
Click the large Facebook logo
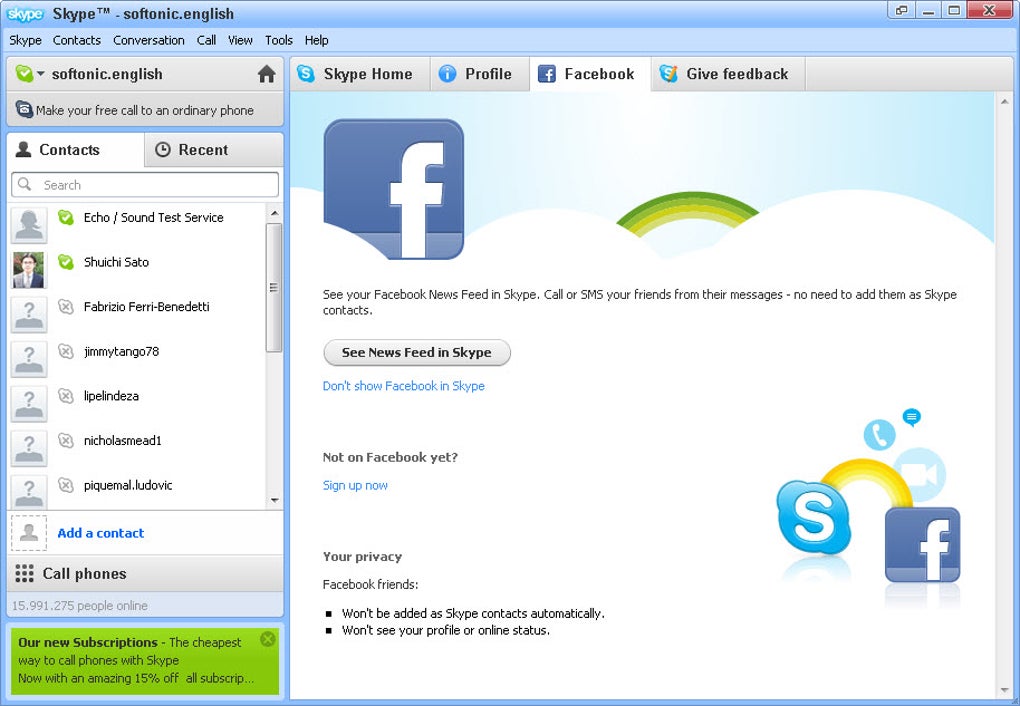coord(394,189)
